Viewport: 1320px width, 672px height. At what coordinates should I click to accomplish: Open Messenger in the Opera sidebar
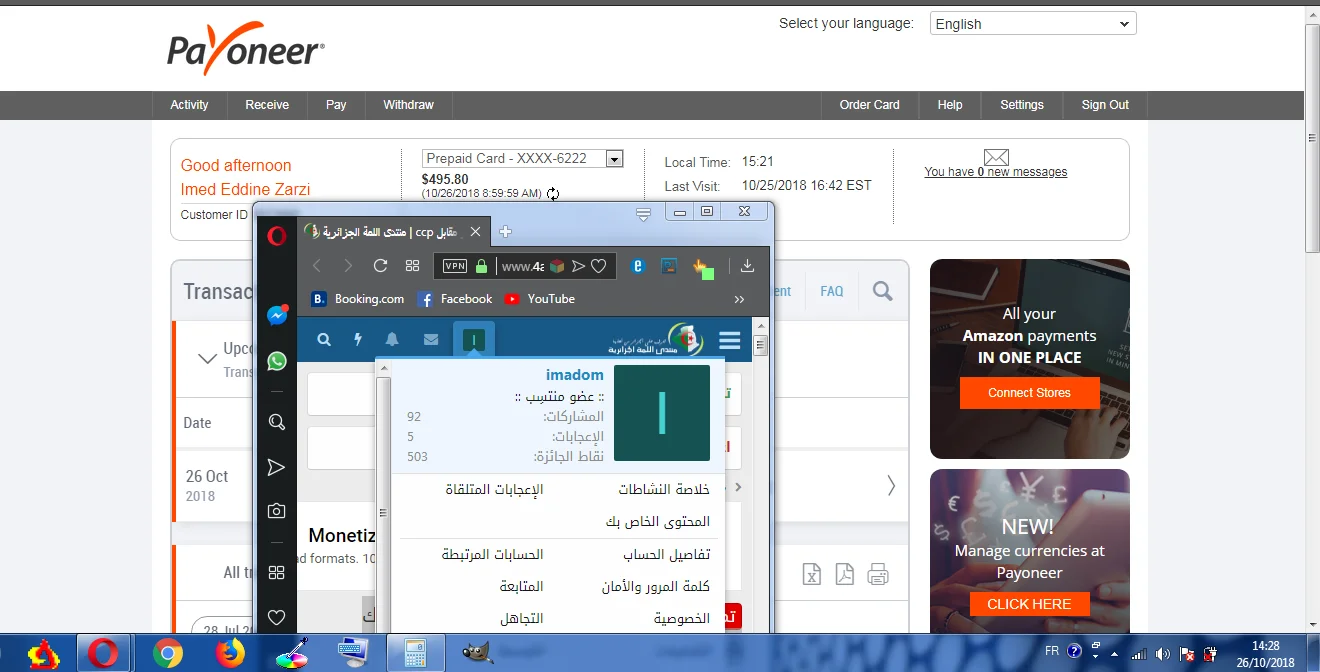[x=277, y=315]
